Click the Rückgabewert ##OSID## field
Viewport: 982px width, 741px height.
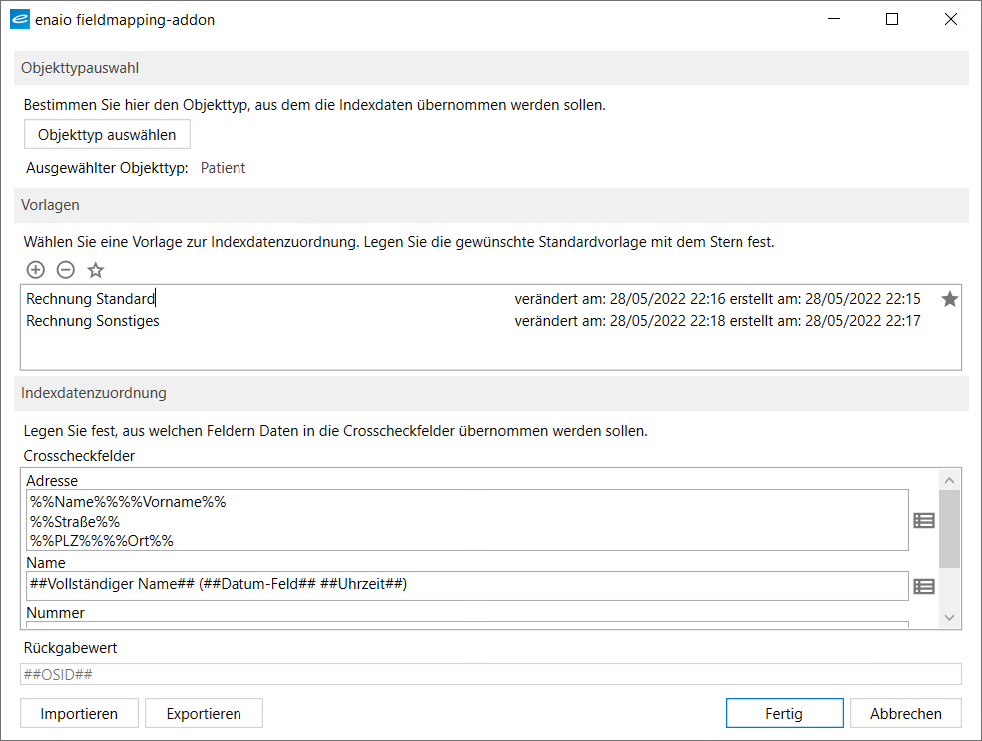pyautogui.click(x=490, y=674)
